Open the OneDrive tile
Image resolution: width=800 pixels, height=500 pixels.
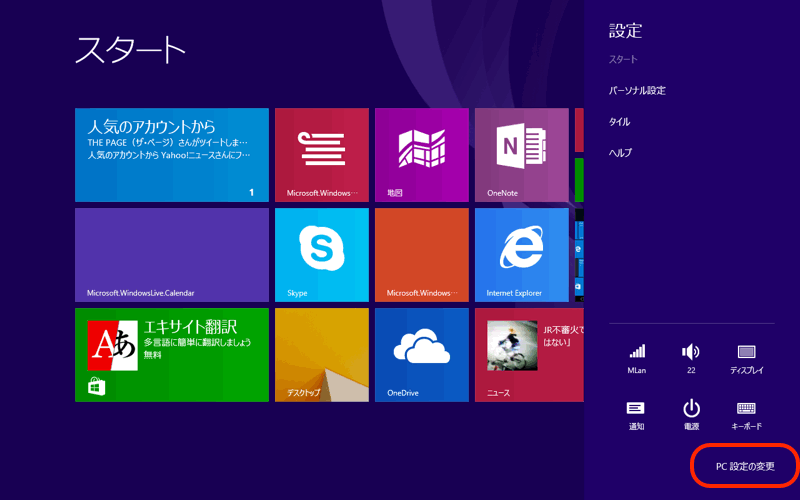[x=421, y=354]
